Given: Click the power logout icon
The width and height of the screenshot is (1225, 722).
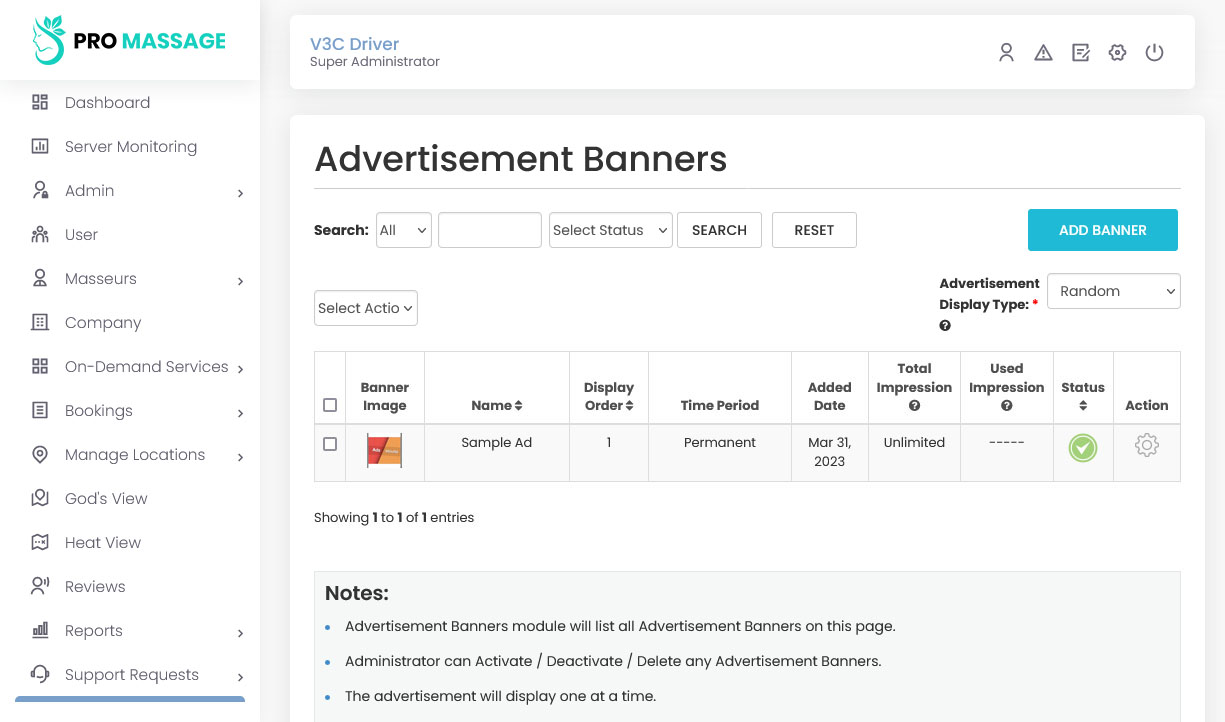Looking at the screenshot, I should click(x=1154, y=53).
